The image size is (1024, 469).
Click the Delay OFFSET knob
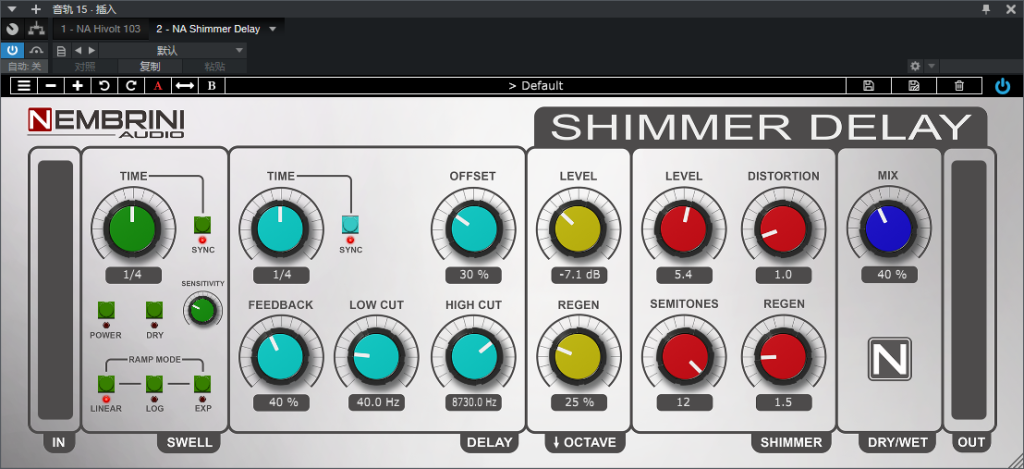tap(473, 230)
